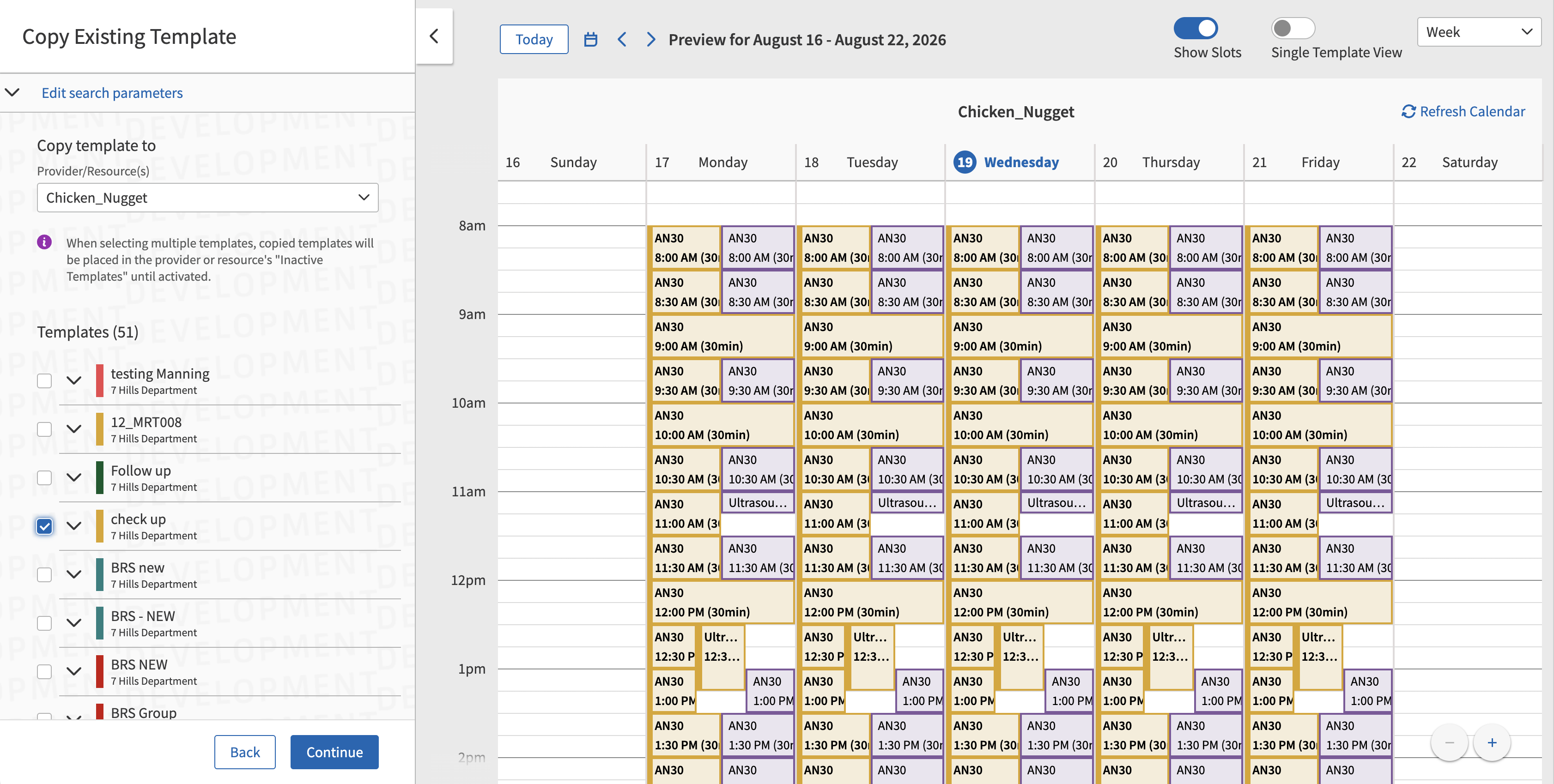Click the purple info icon

[44, 242]
